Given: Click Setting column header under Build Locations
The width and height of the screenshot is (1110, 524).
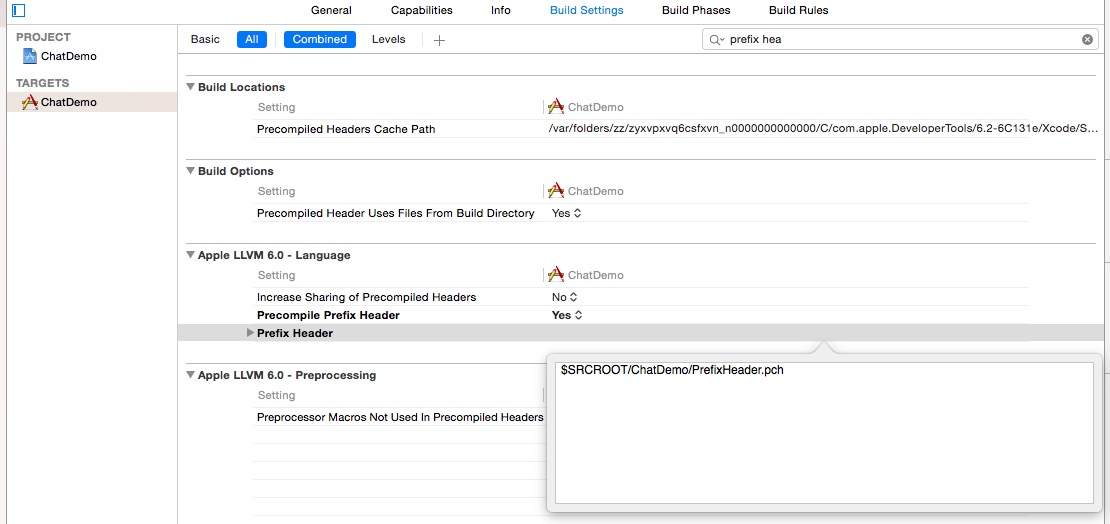Looking at the screenshot, I should pos(276,108).
